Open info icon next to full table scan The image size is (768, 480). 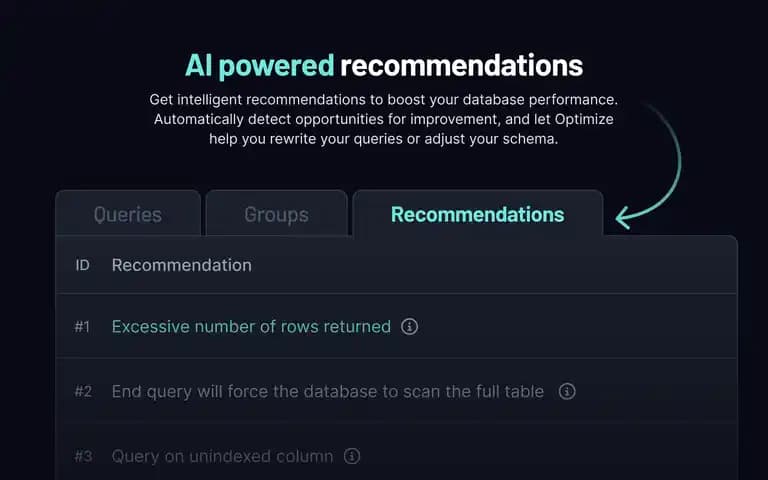coord(567,391)
